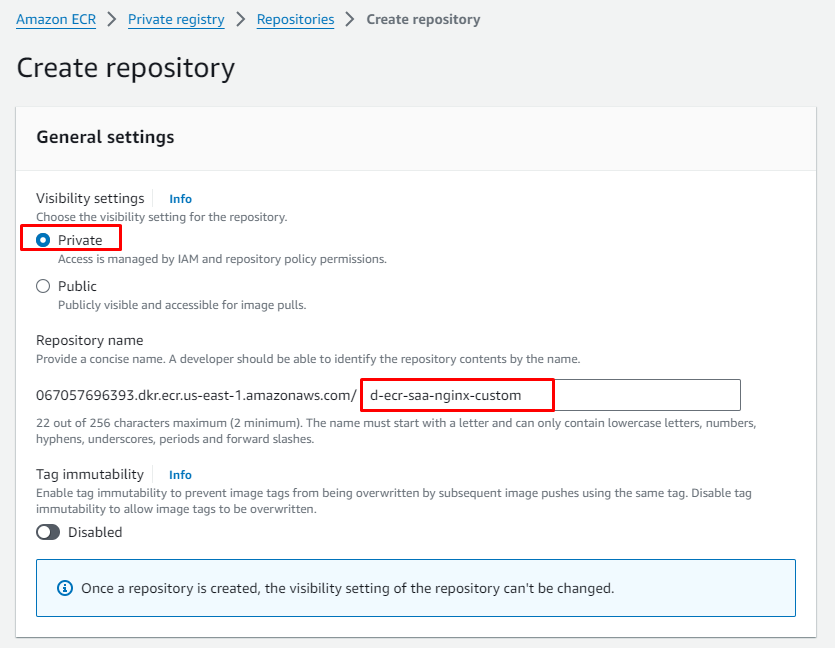Navigate to the Repositories breadcrumb link
This screenshot has width=835, height=648.
295,19
